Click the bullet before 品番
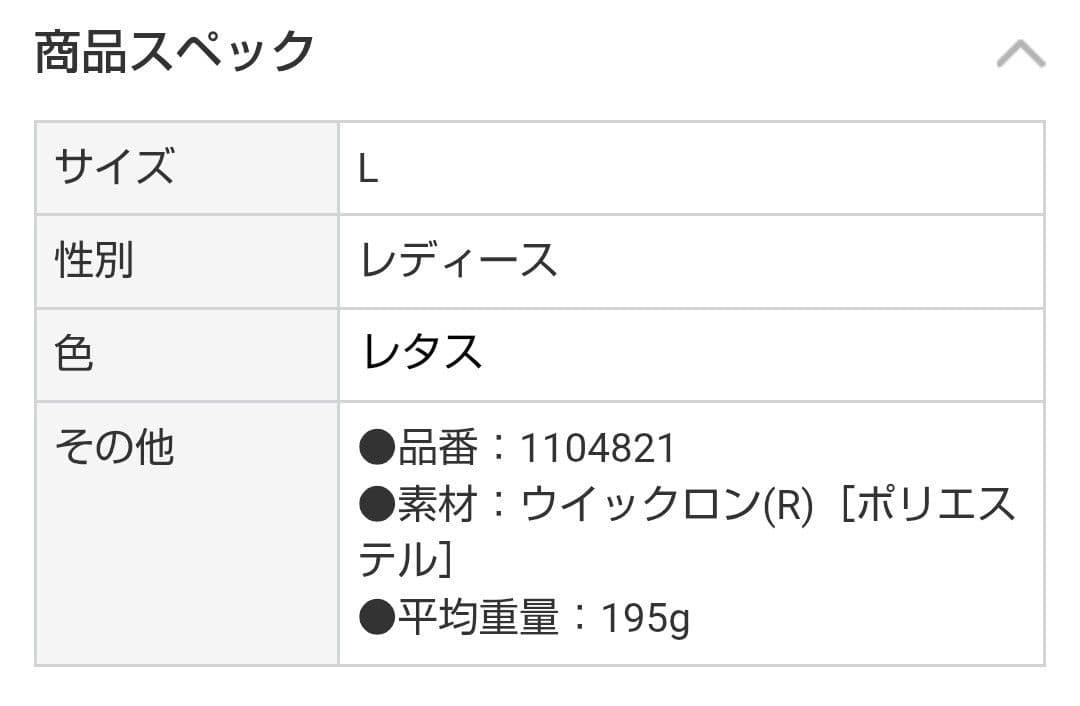This screenshot has width=1080, height=706. (x=377, y=447)
